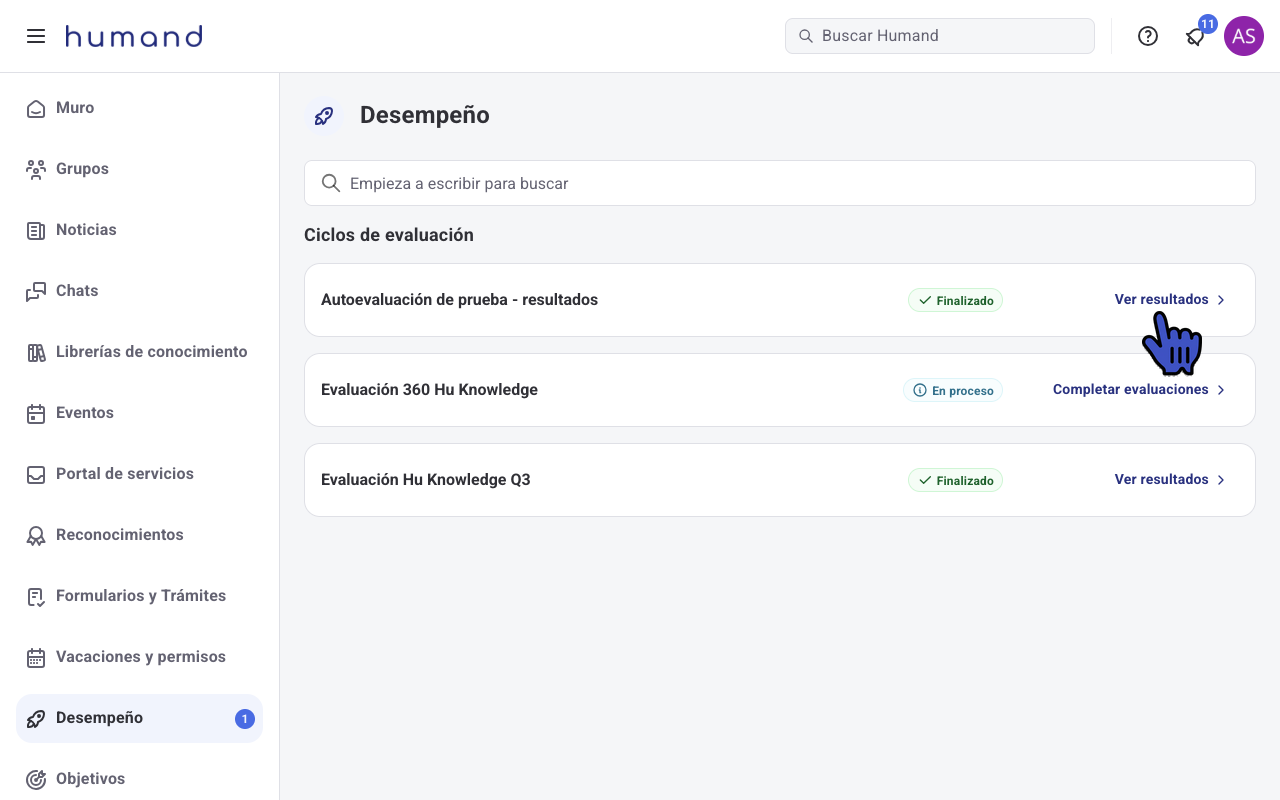Click Finalizado badge on Autoevaluación row
The image size is (1280, 800).
tap(955, 300)
